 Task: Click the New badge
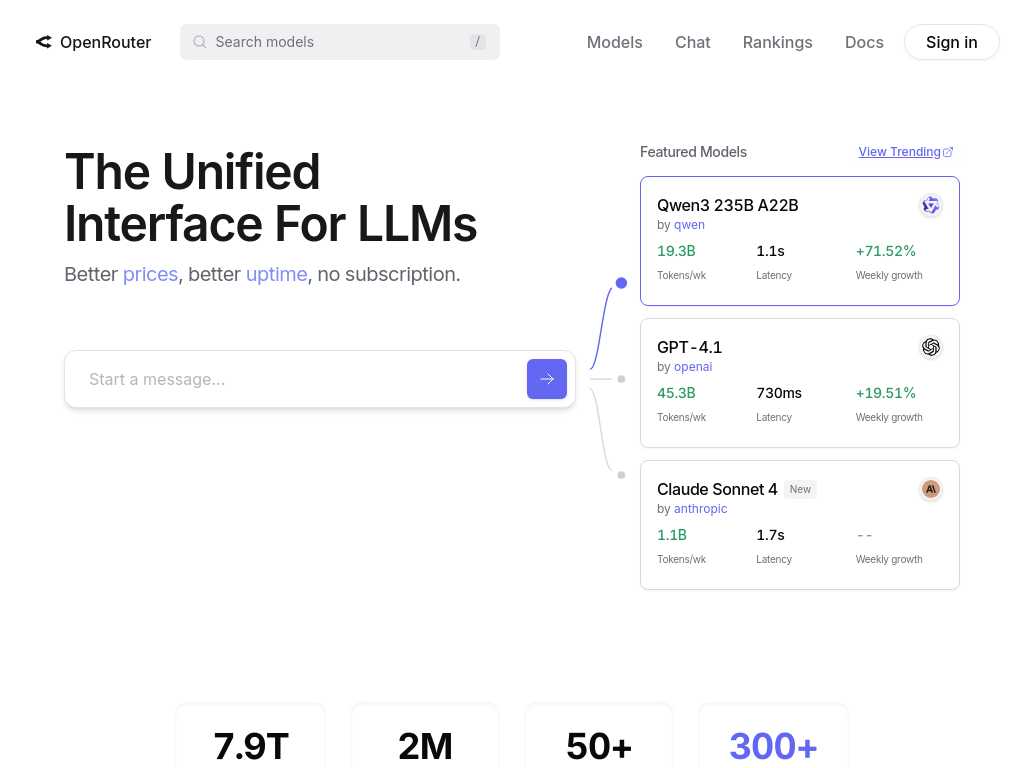(x=800, y=489)
